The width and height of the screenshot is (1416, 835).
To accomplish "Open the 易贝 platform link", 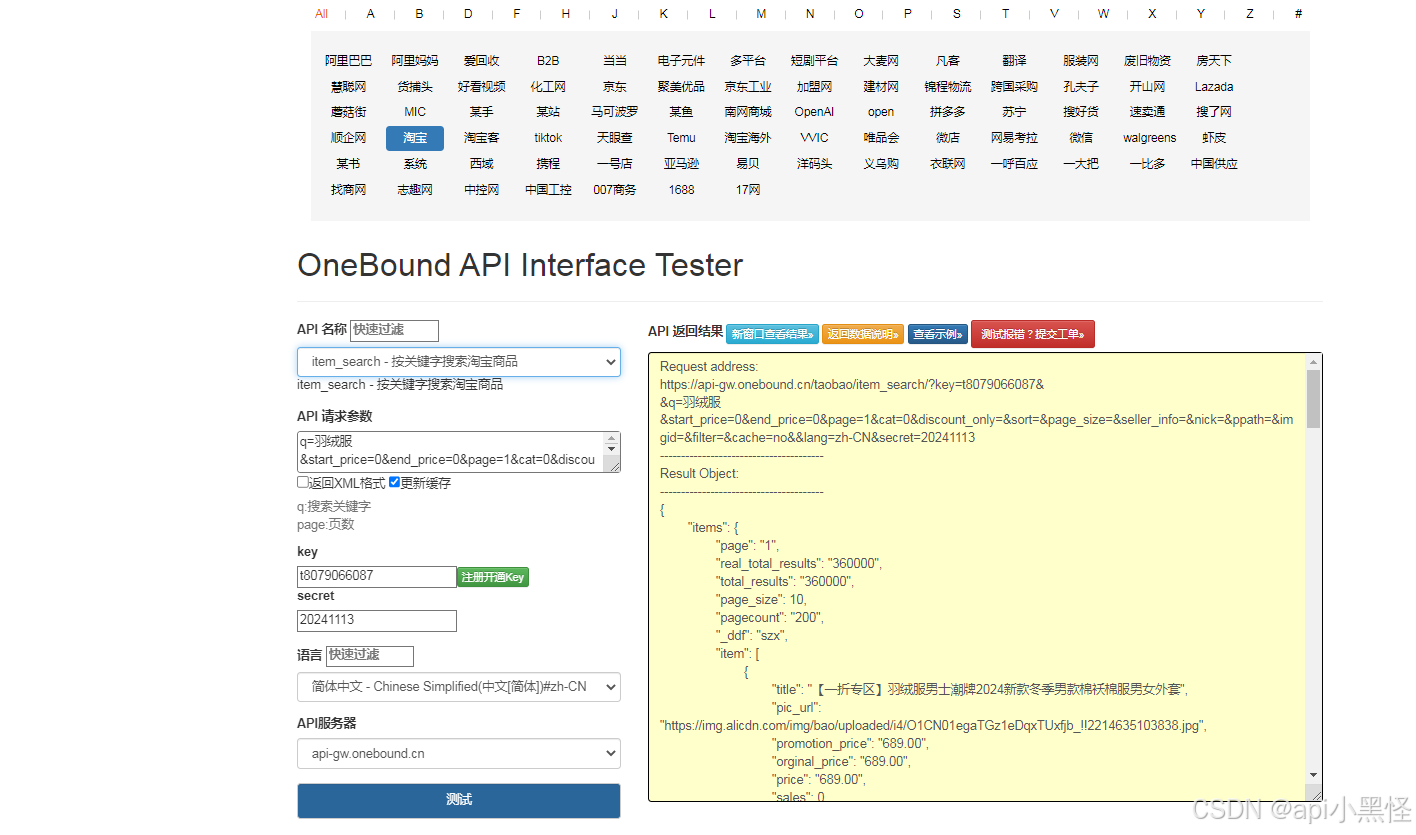I will (x=748, y=164).
